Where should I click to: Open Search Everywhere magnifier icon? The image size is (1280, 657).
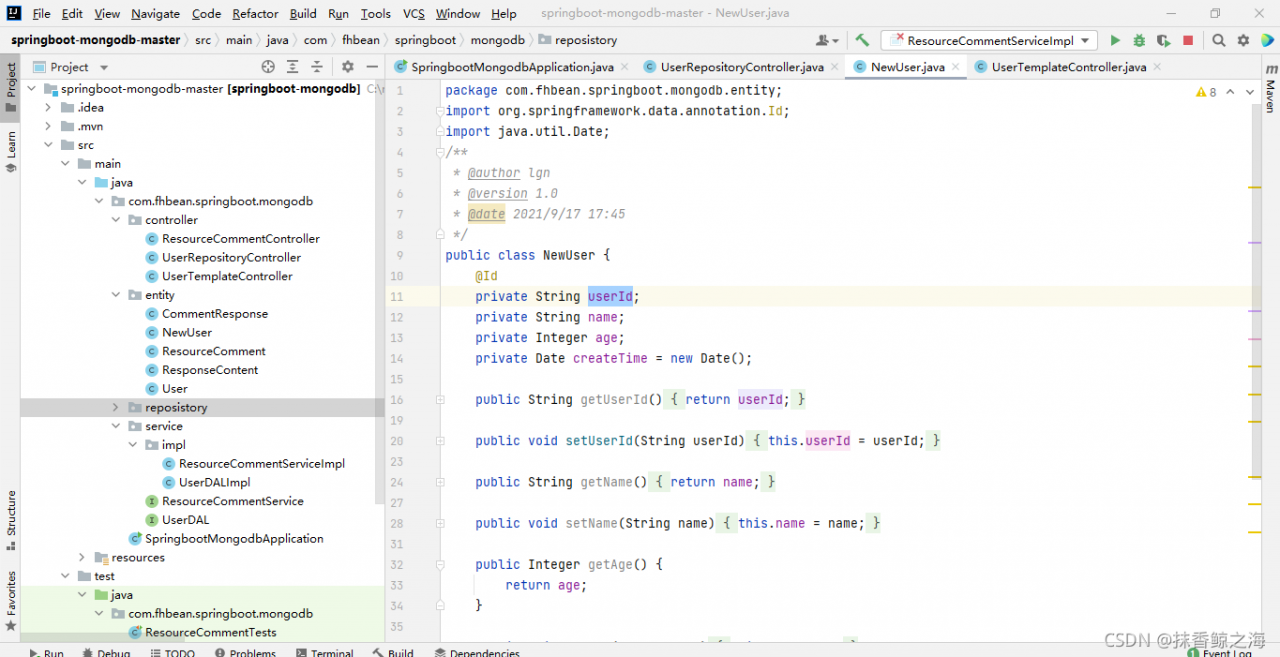(x=1219, y=41)
